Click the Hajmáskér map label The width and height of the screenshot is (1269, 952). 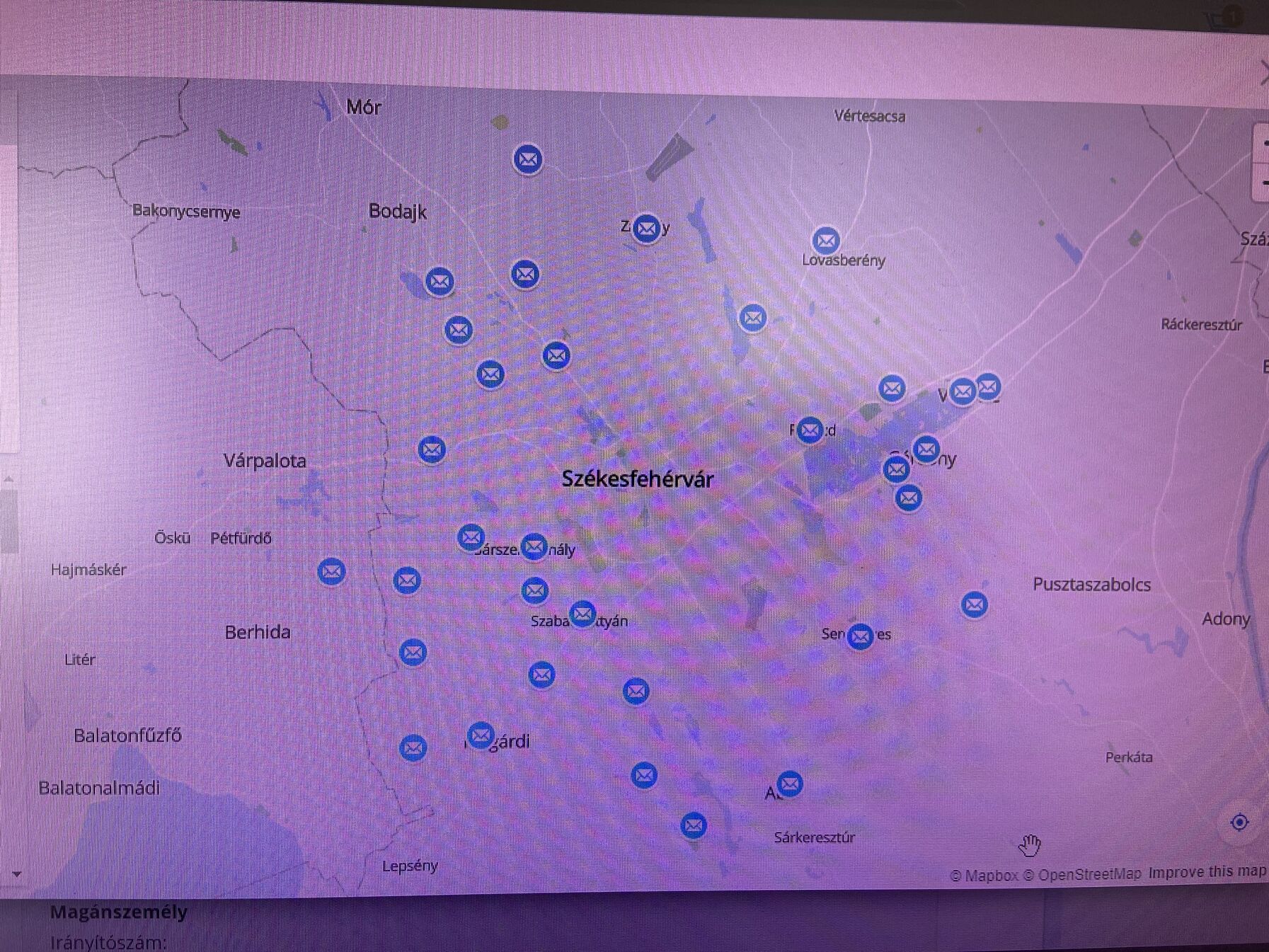coord(88,570)
